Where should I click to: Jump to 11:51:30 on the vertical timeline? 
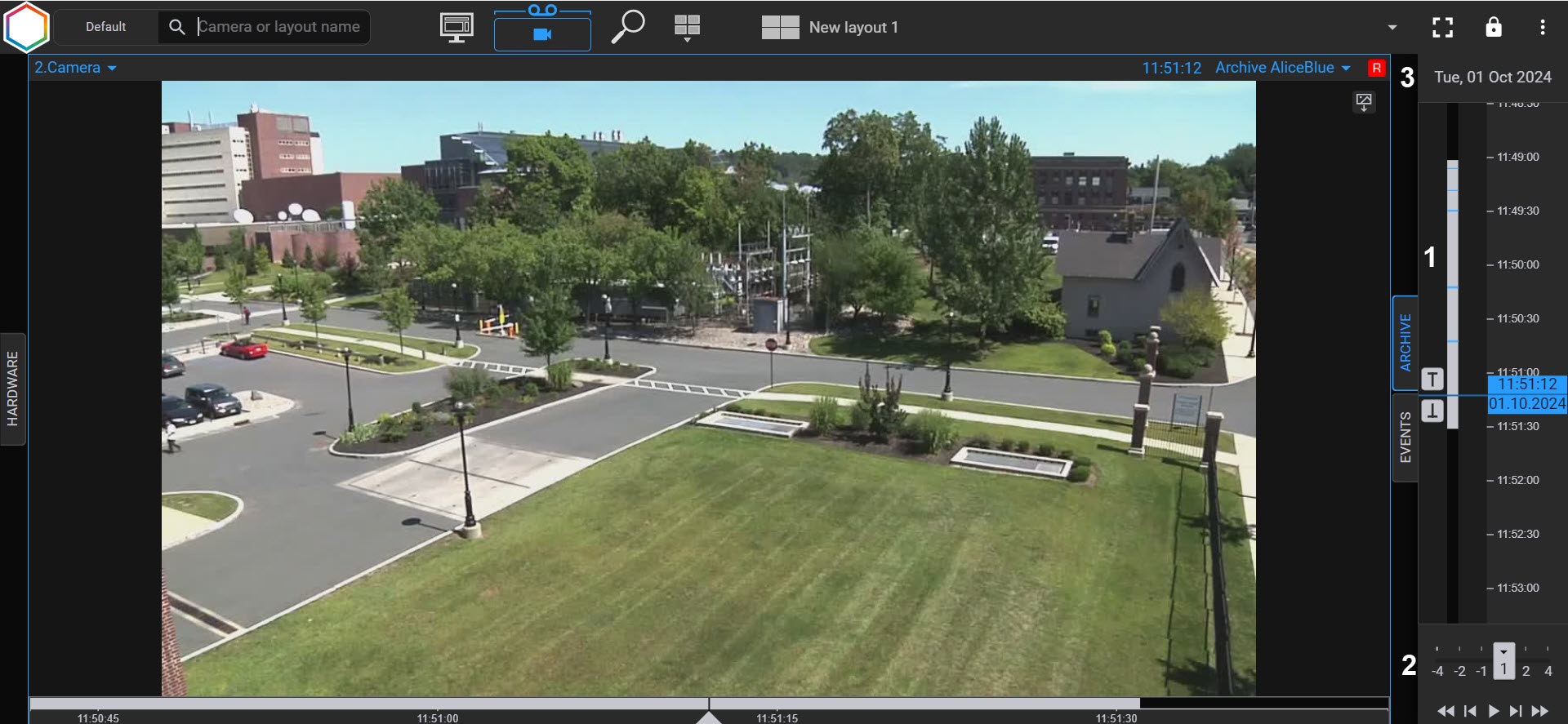[1517, 426]
